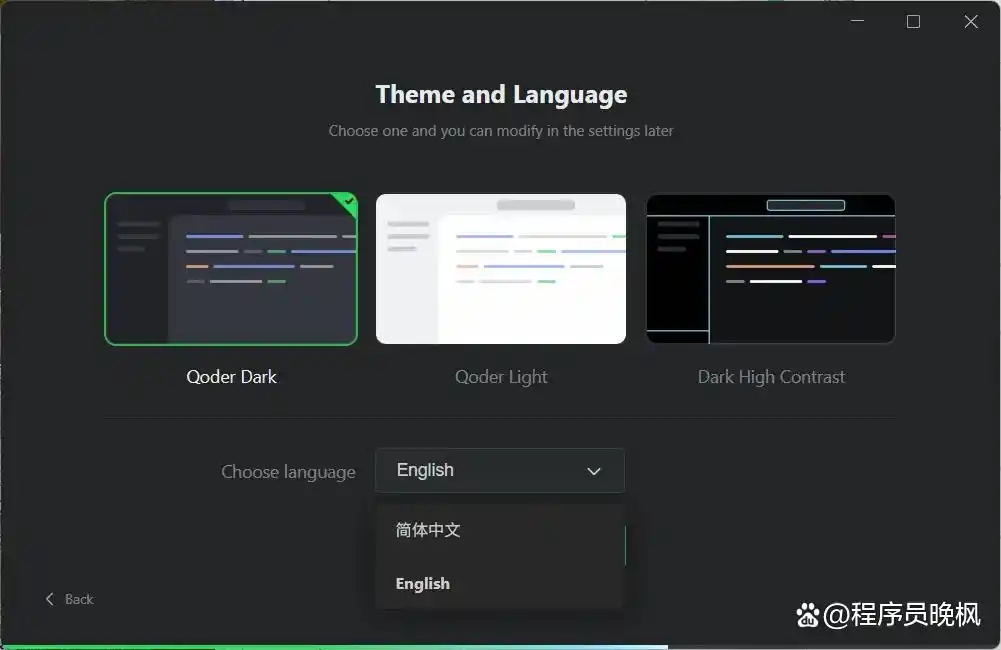Click the language list scrollbar
Image resolution: width=1001 pixels, height=650 pixels.
(625, 546)
